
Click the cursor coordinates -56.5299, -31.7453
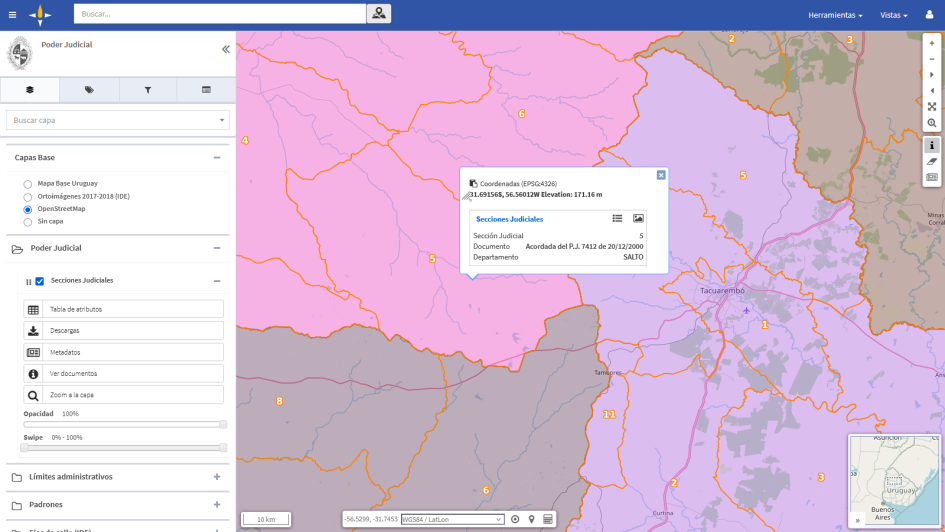(x=371, y=519)
